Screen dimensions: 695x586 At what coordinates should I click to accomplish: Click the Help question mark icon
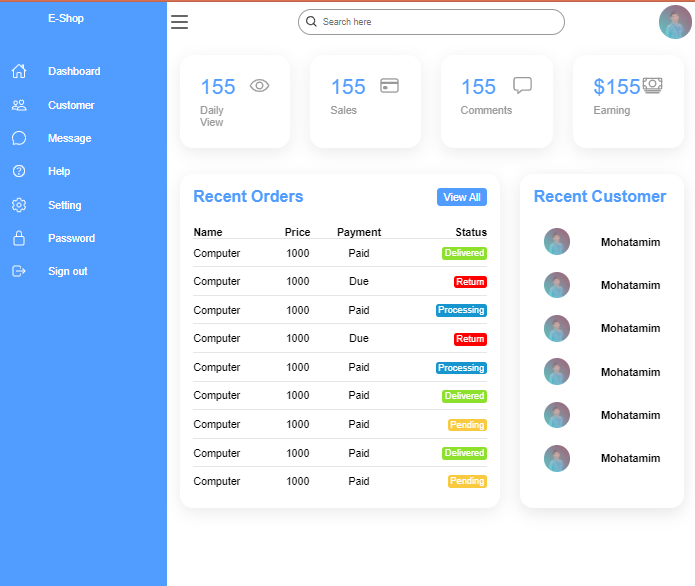[19, 171]
